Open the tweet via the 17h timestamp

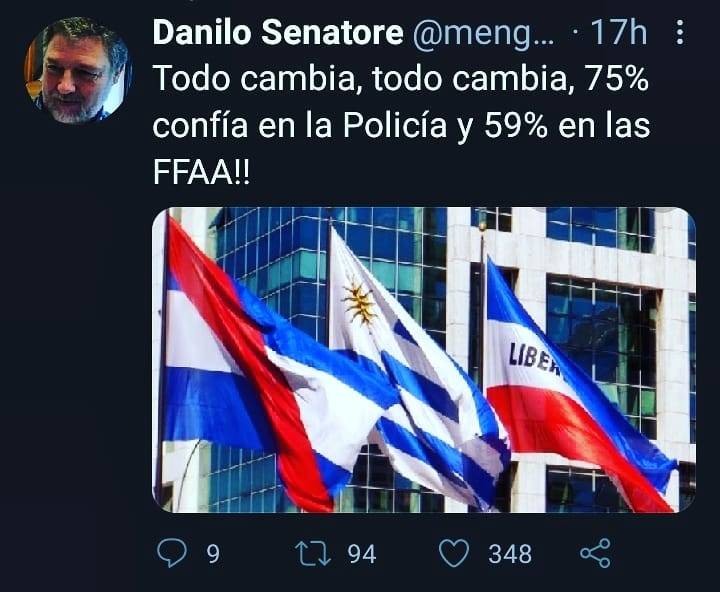click(619, 33)
